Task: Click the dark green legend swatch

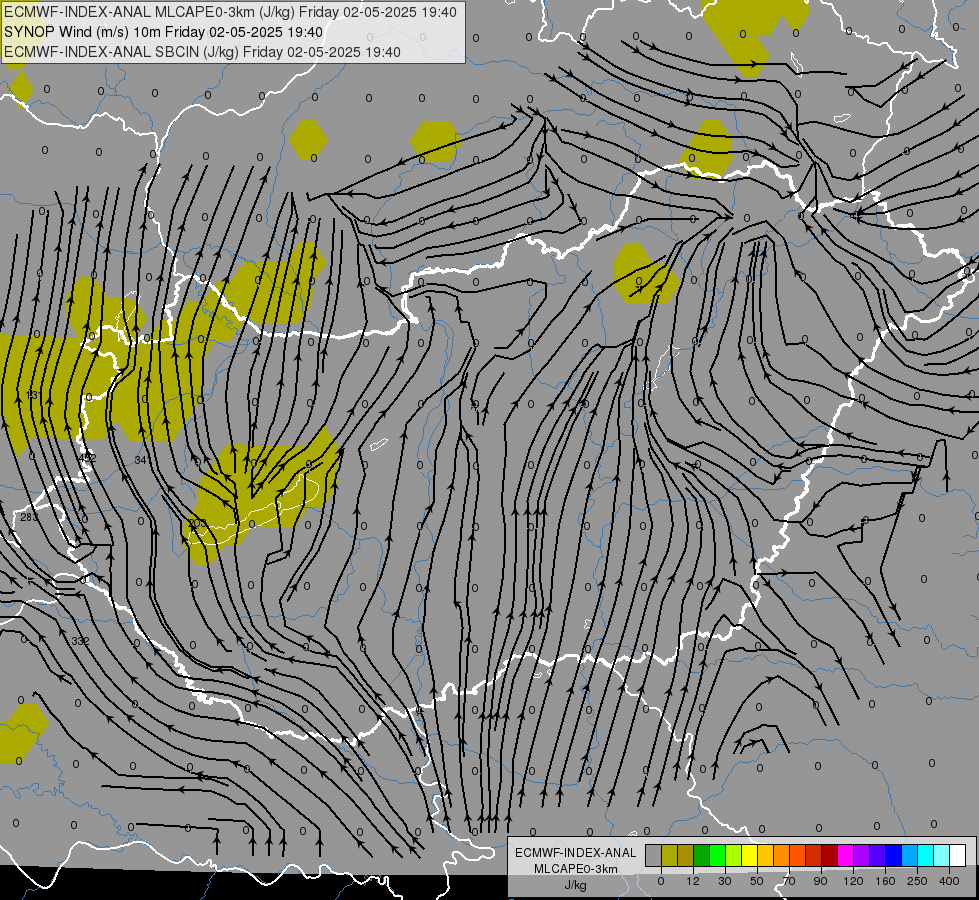Action: pos(702,855)
